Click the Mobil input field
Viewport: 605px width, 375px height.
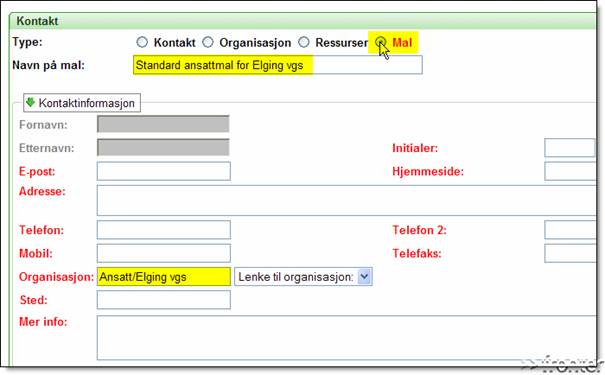164,253
